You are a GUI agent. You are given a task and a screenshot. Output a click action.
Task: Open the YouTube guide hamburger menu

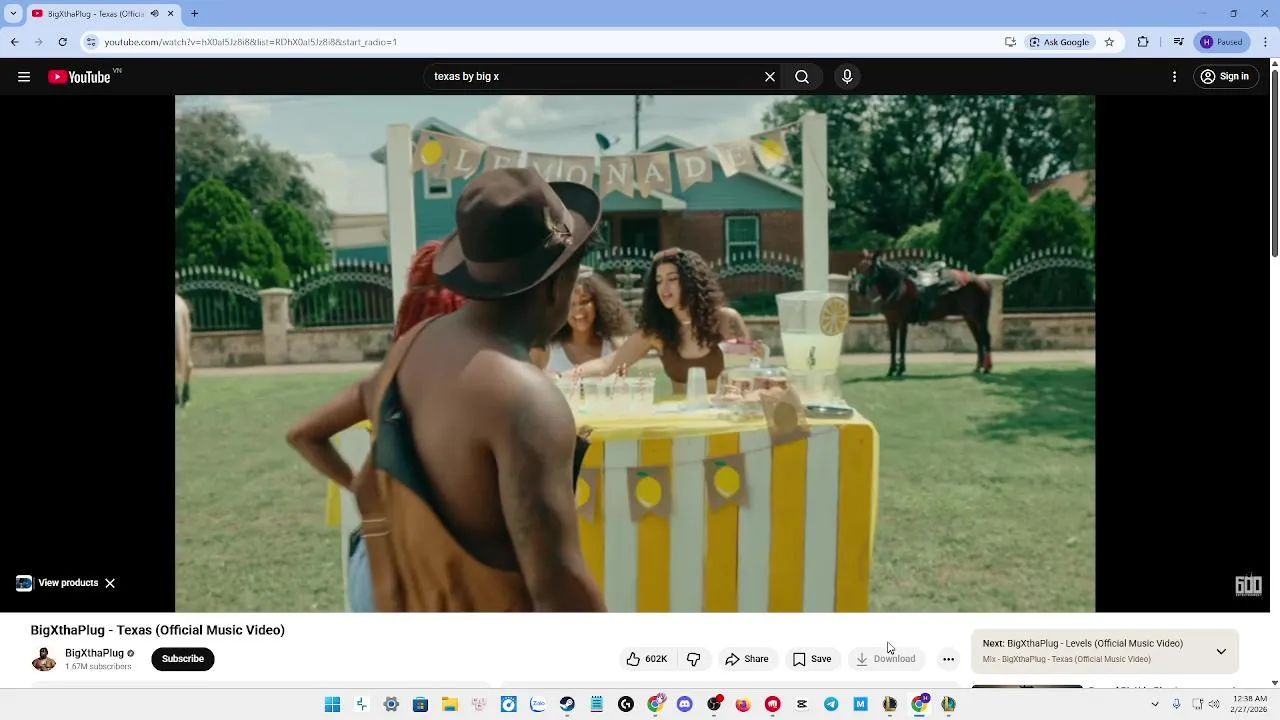24,77
